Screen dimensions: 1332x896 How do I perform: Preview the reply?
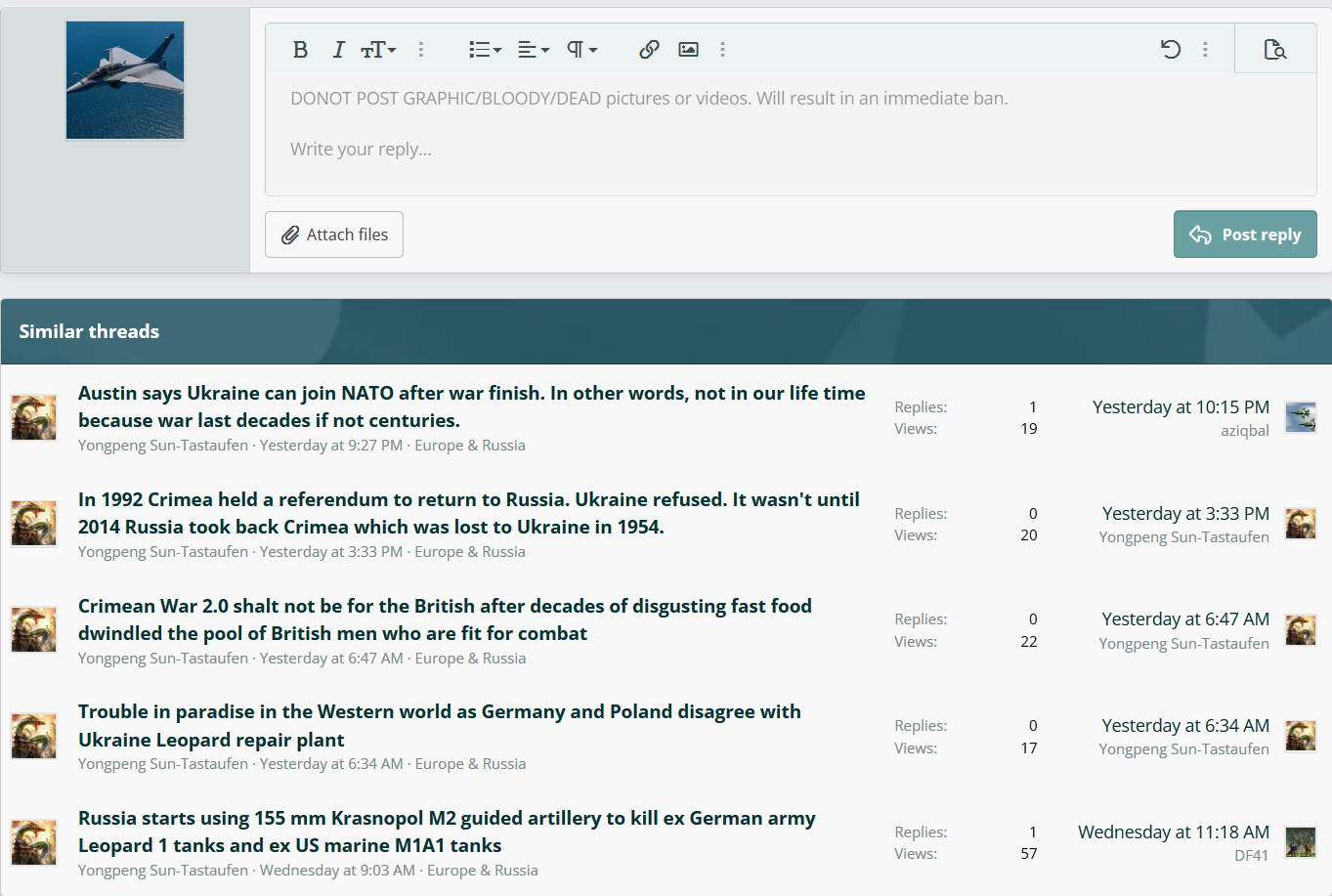pos(1274,50)
